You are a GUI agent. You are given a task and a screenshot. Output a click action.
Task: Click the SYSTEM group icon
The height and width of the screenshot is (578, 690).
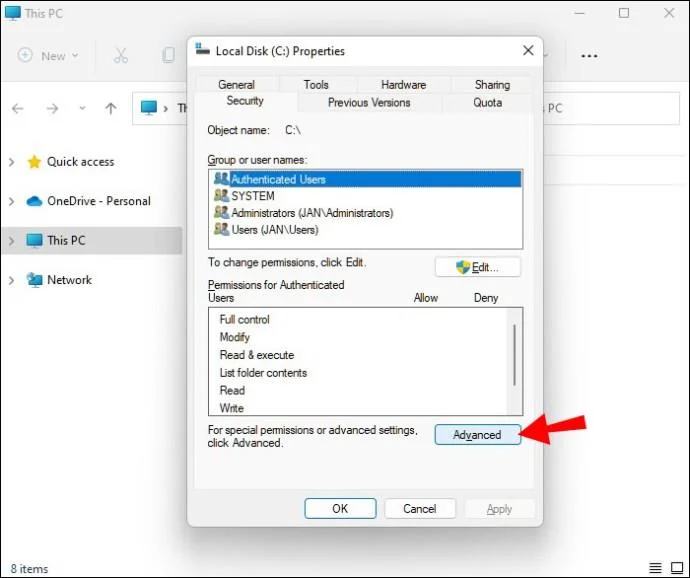click(x=221, y=195)
